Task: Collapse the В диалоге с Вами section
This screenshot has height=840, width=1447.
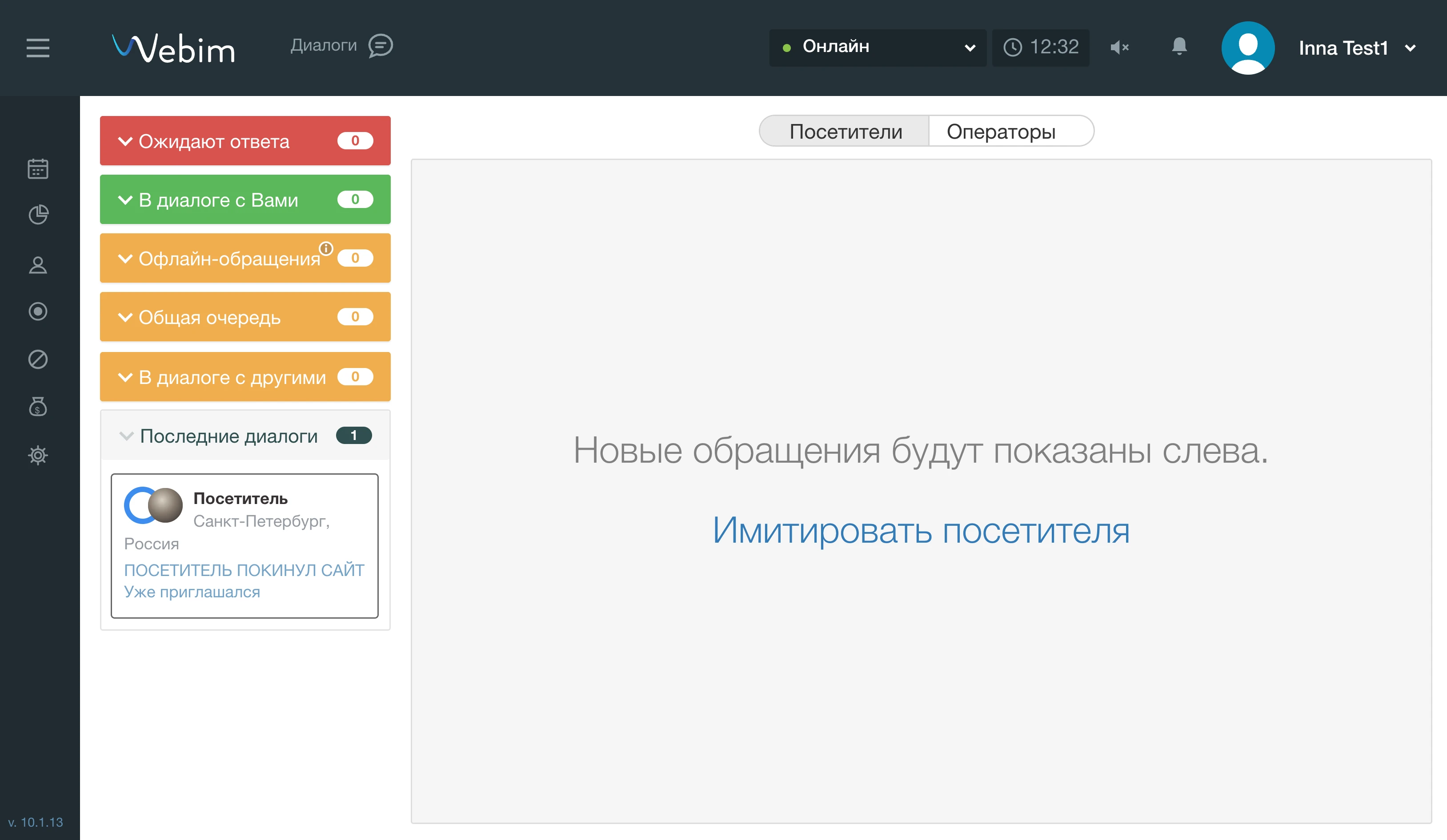Action: click(x=124, y=200)
